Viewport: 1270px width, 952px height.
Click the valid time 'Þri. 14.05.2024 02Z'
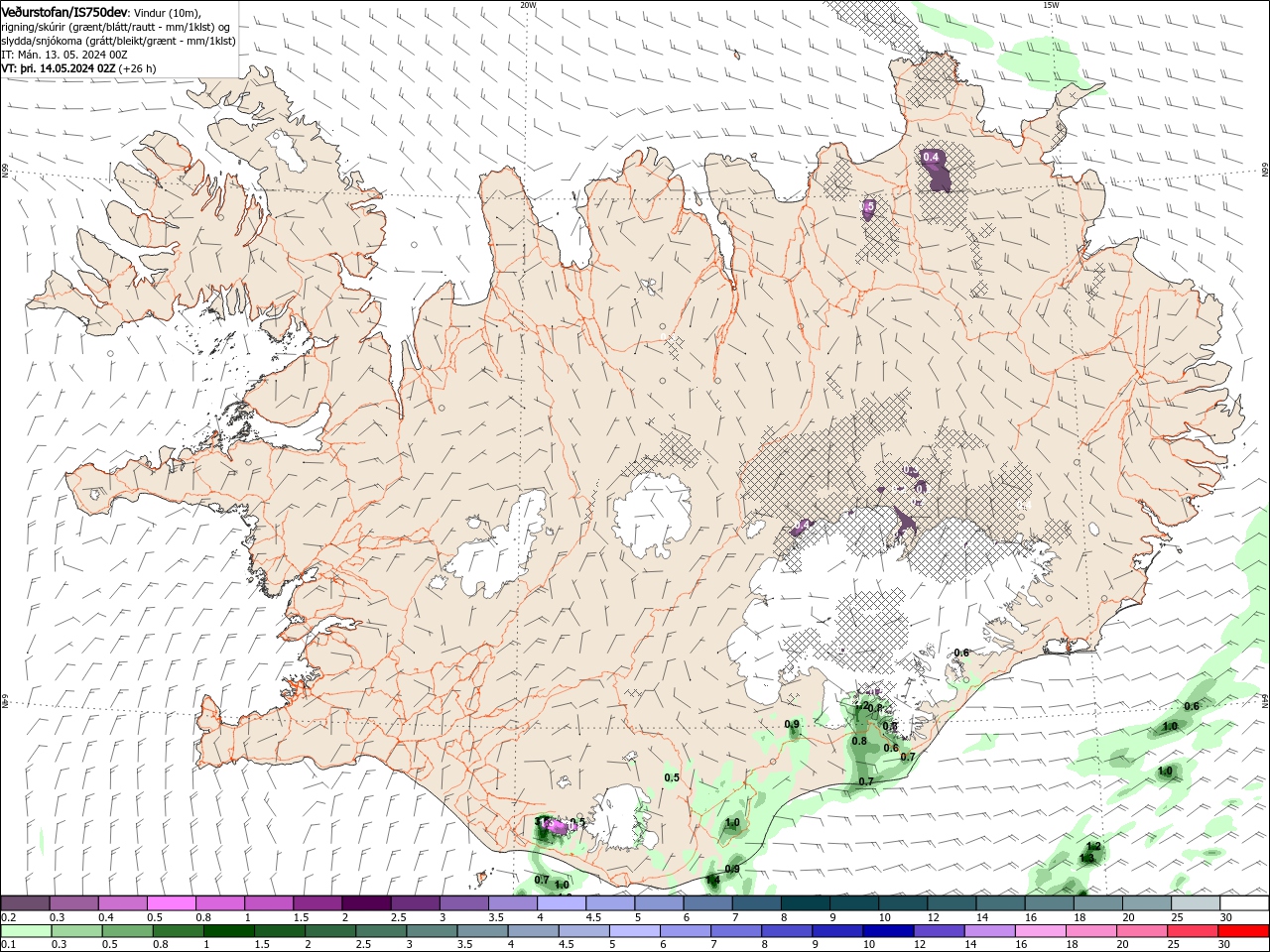click(x=67, y=68)
